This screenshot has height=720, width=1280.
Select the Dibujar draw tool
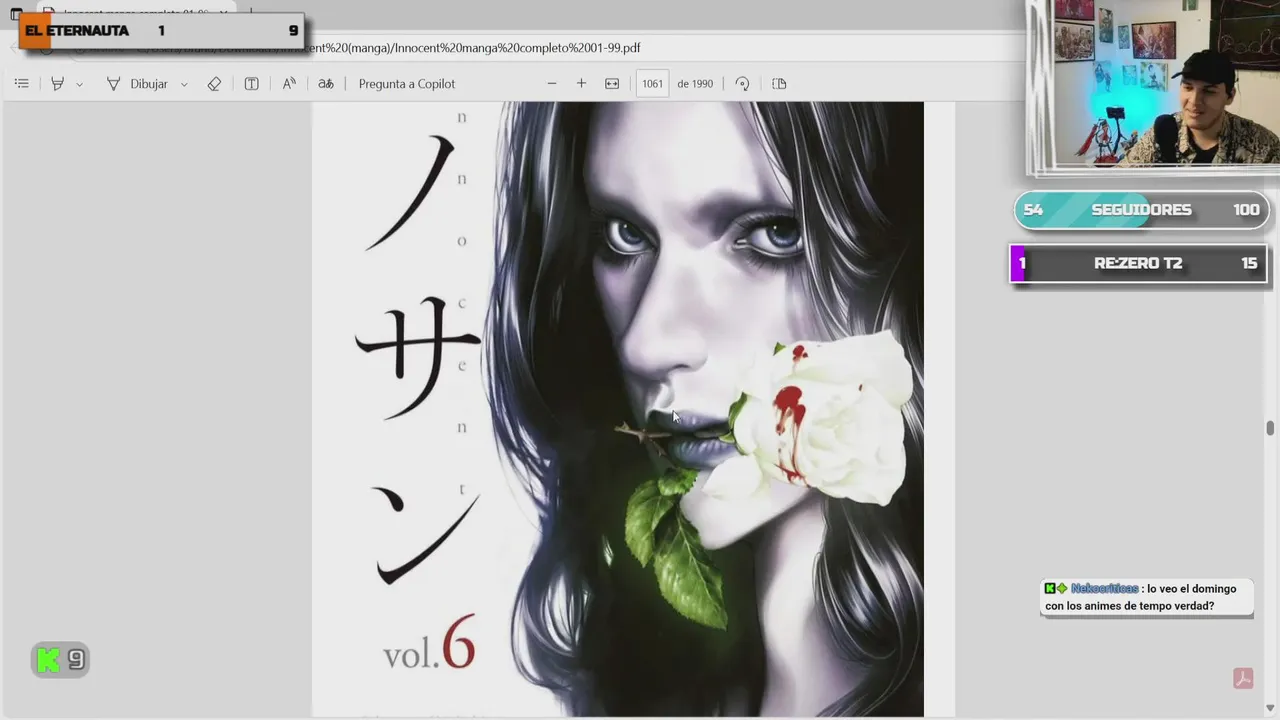pyautogui.click(x=137, y=84)
